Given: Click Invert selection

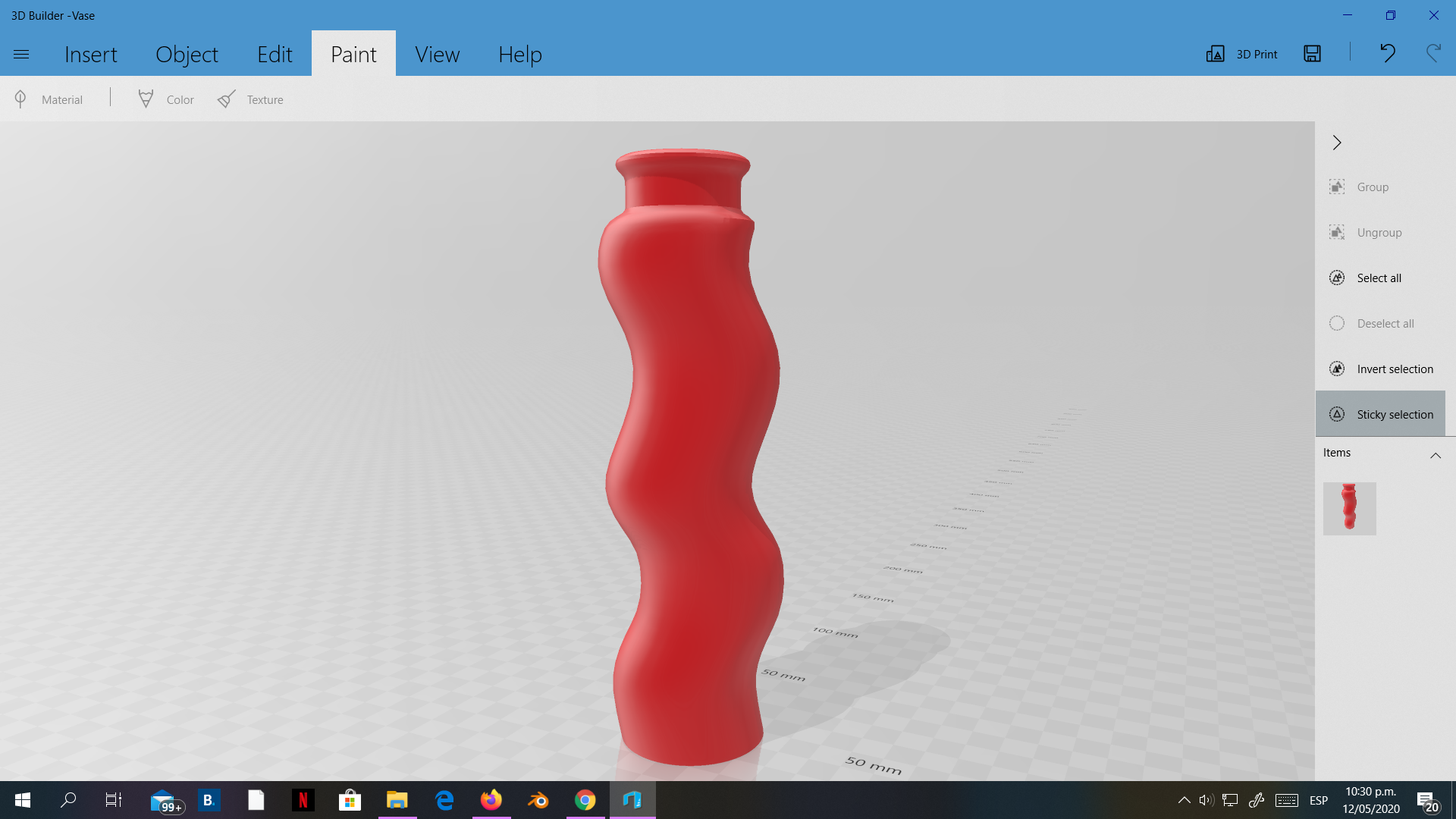Looking at the screenshot, I should tap(1381, 369).
